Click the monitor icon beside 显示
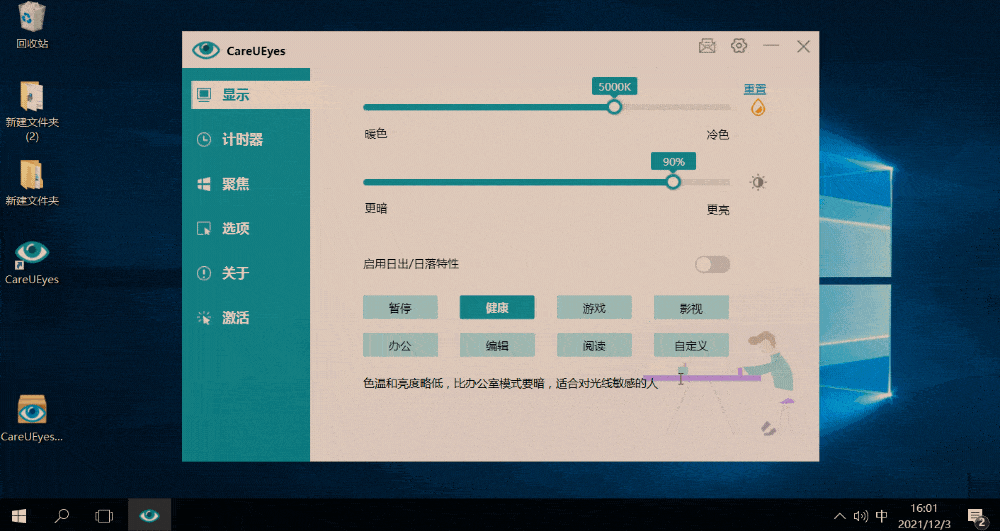 click(x=204, y=95)
